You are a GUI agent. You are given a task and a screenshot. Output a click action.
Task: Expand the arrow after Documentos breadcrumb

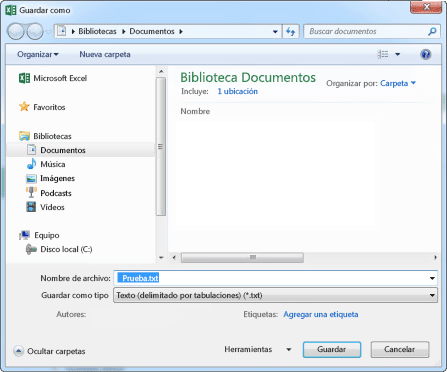click(x=181, y=32)
